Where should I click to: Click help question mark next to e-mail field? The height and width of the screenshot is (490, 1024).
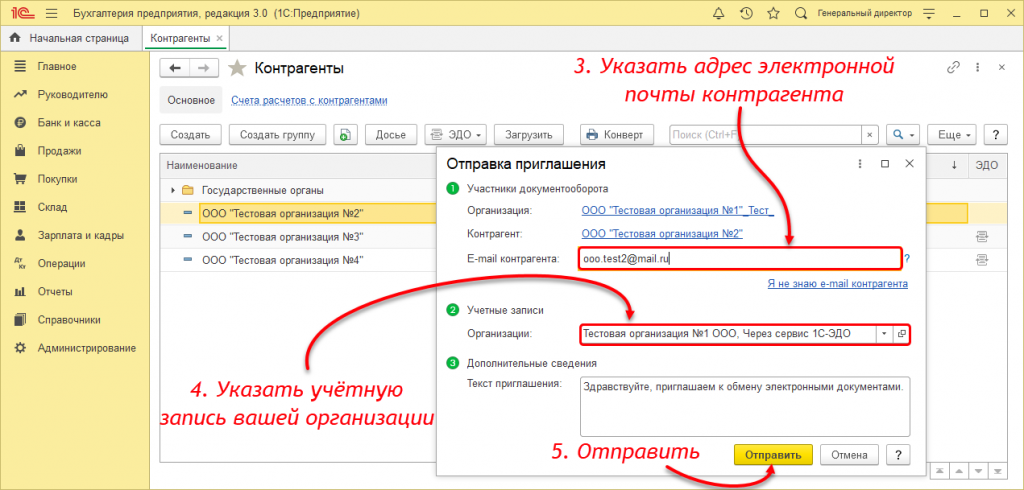pyautogui.click(x=908, y=259)
